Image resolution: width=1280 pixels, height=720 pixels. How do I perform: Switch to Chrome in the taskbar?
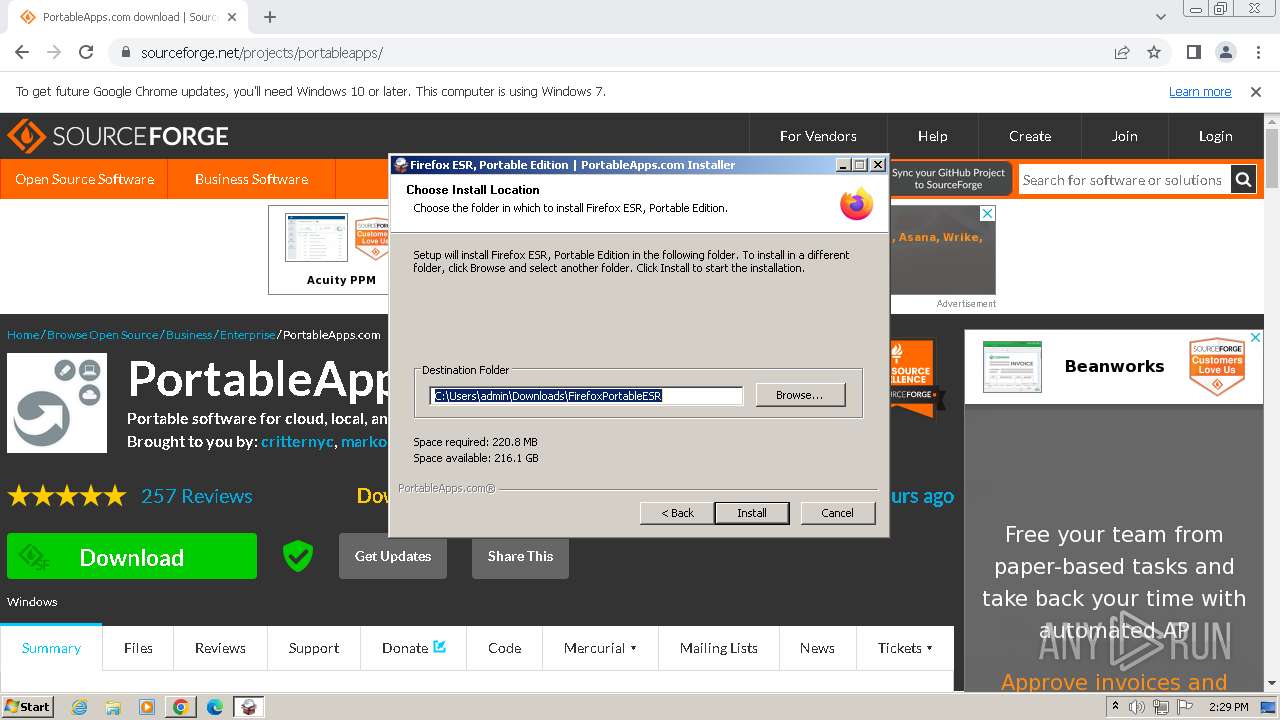[181, 707]
